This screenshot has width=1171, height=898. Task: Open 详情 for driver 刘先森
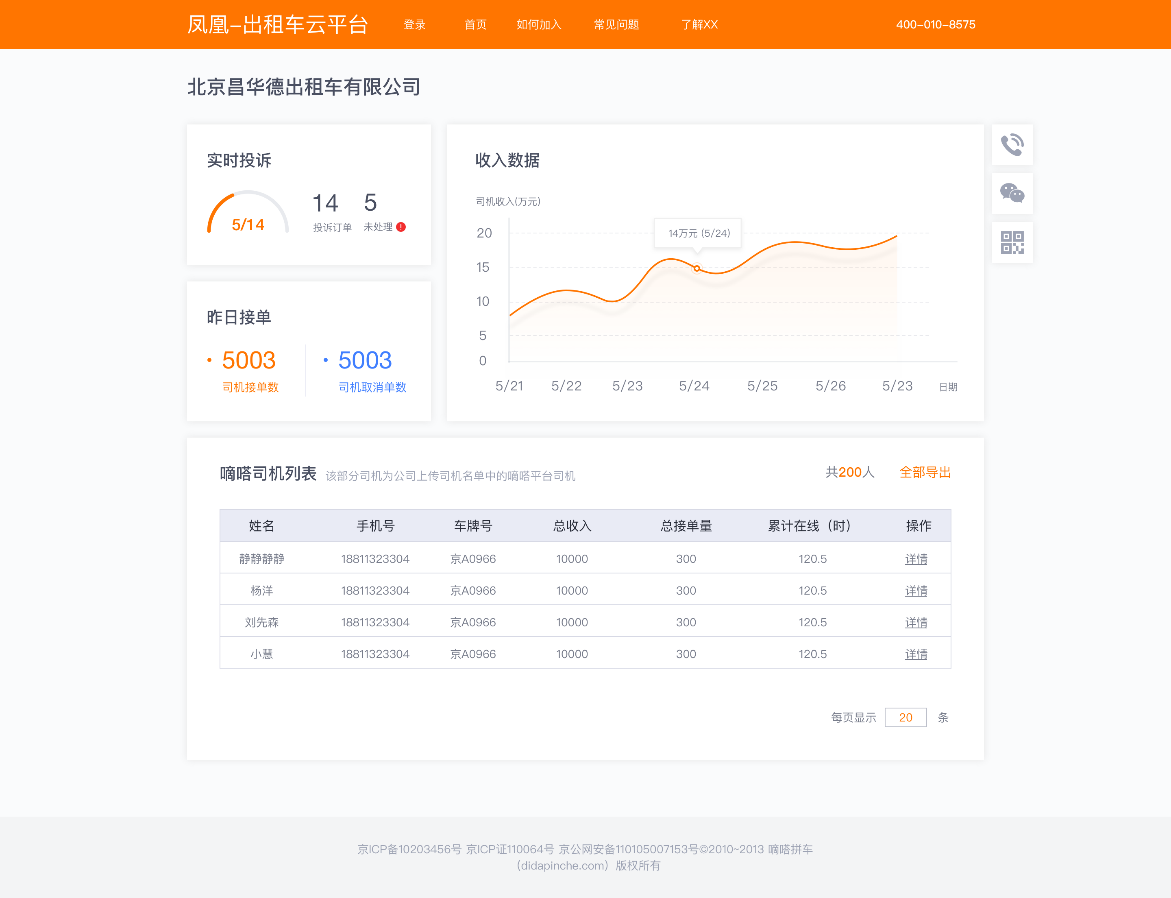coord(916,622)
